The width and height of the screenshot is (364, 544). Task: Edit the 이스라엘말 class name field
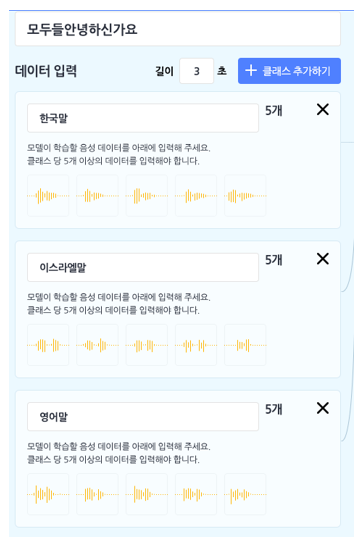click(x=143, y=267)
